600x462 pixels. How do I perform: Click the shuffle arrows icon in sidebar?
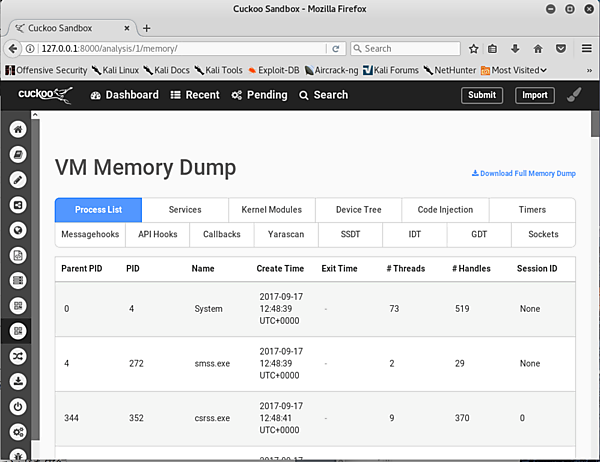point(17,355)
